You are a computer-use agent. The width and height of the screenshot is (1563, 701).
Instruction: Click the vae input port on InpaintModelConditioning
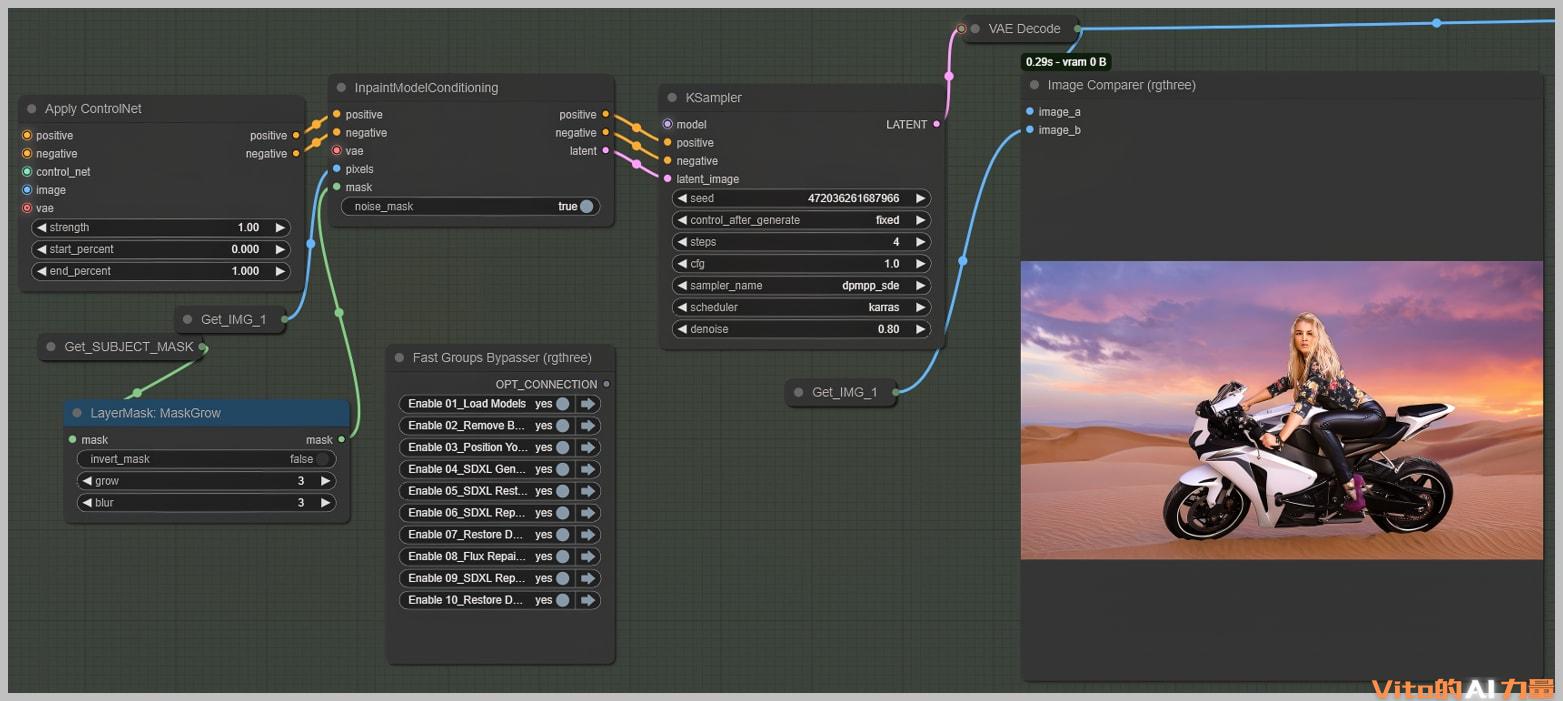[337, 151]
